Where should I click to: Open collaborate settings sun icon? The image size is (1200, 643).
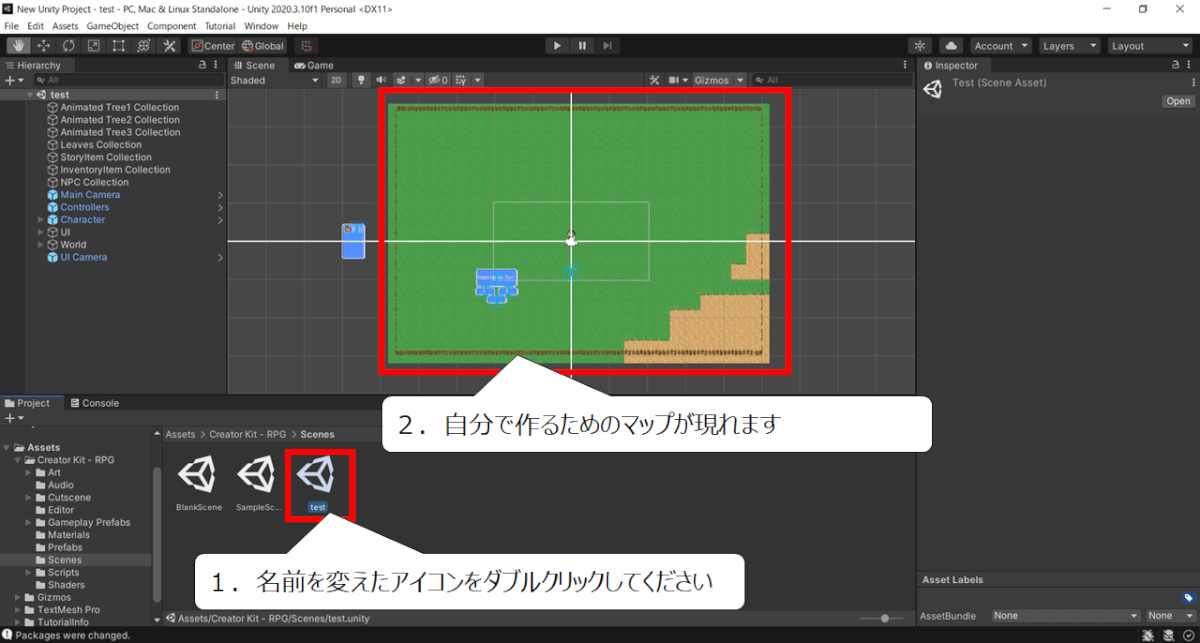coord(921,46)
